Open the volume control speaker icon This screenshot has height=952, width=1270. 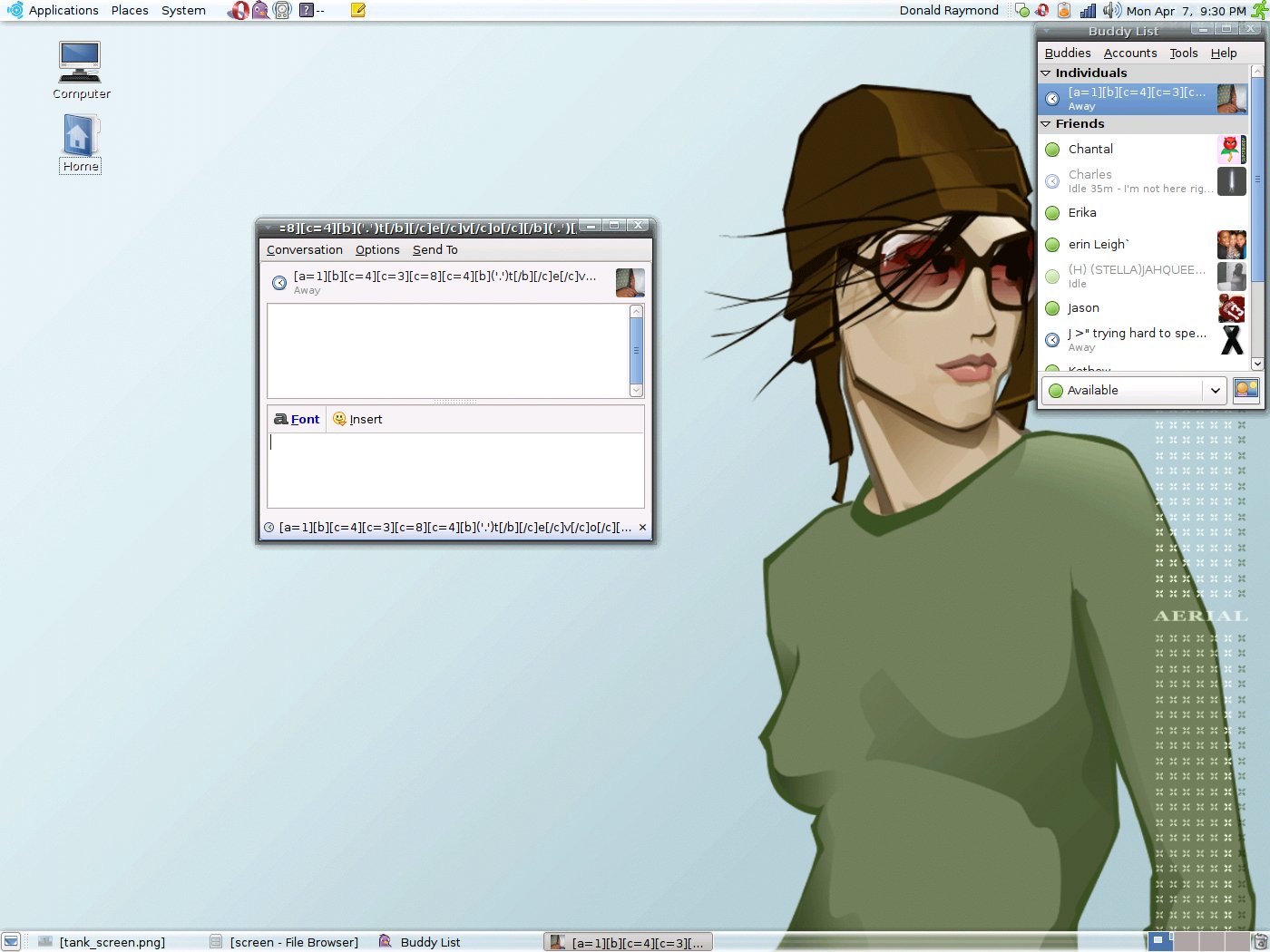(x=1111, y=11)
